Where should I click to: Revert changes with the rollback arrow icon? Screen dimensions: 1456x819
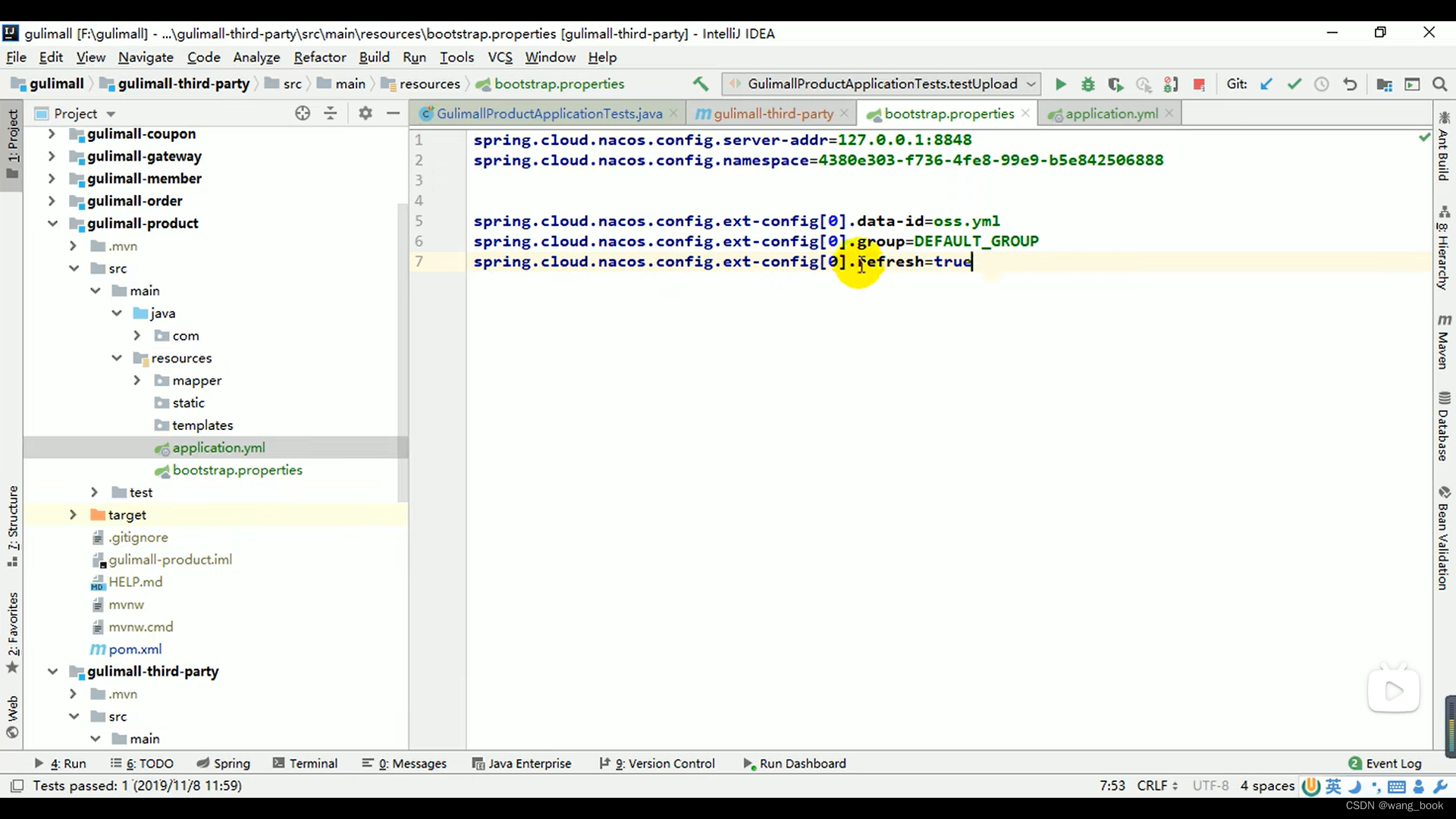[1350, 84]
